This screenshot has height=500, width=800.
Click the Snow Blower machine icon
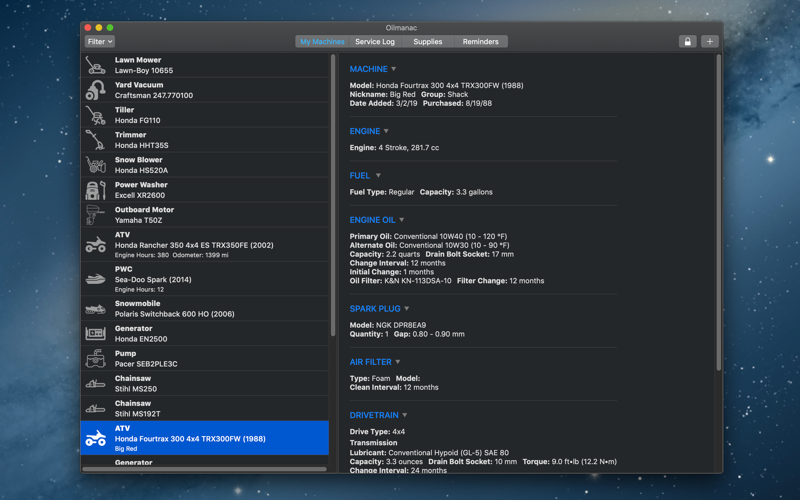click(x=96, y=165)
